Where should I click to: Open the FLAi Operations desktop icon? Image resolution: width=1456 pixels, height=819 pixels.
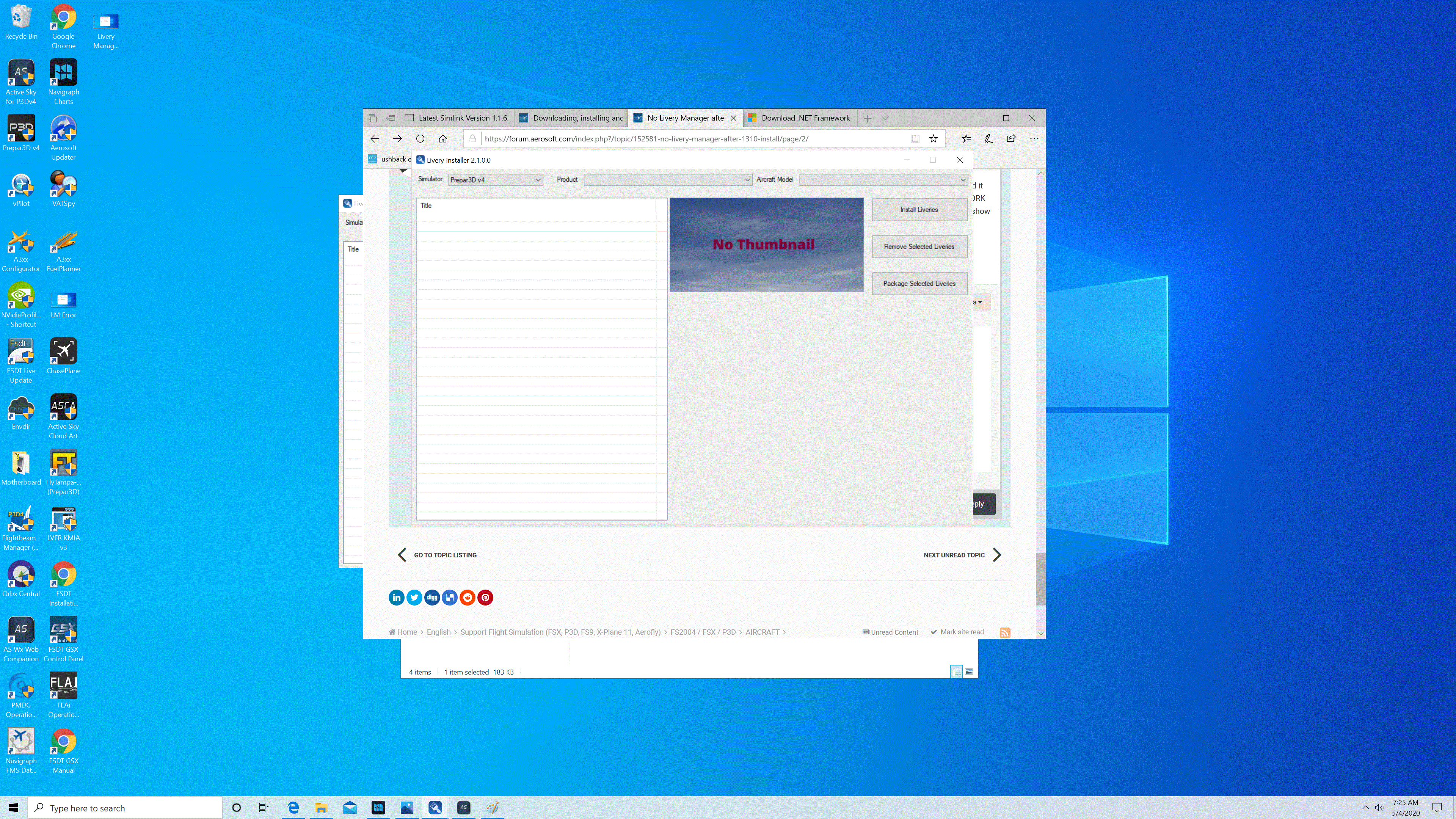coord(63,695)
